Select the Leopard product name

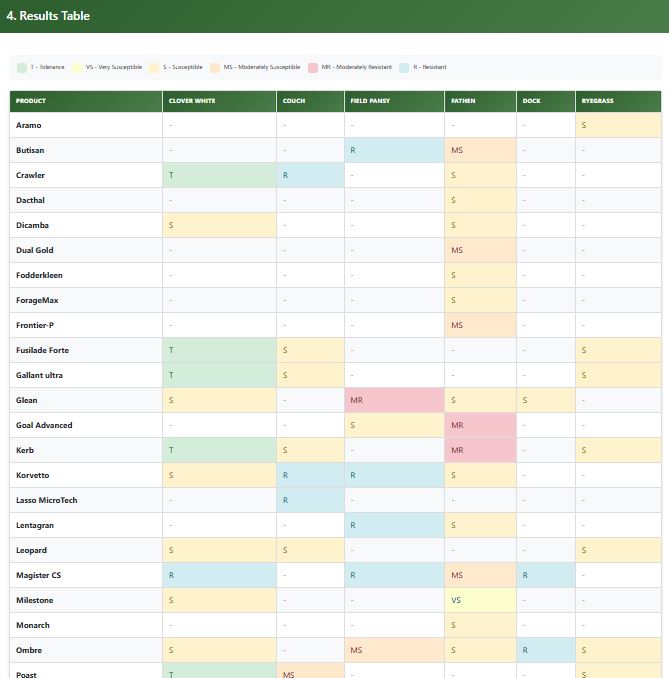coord(32,550)
